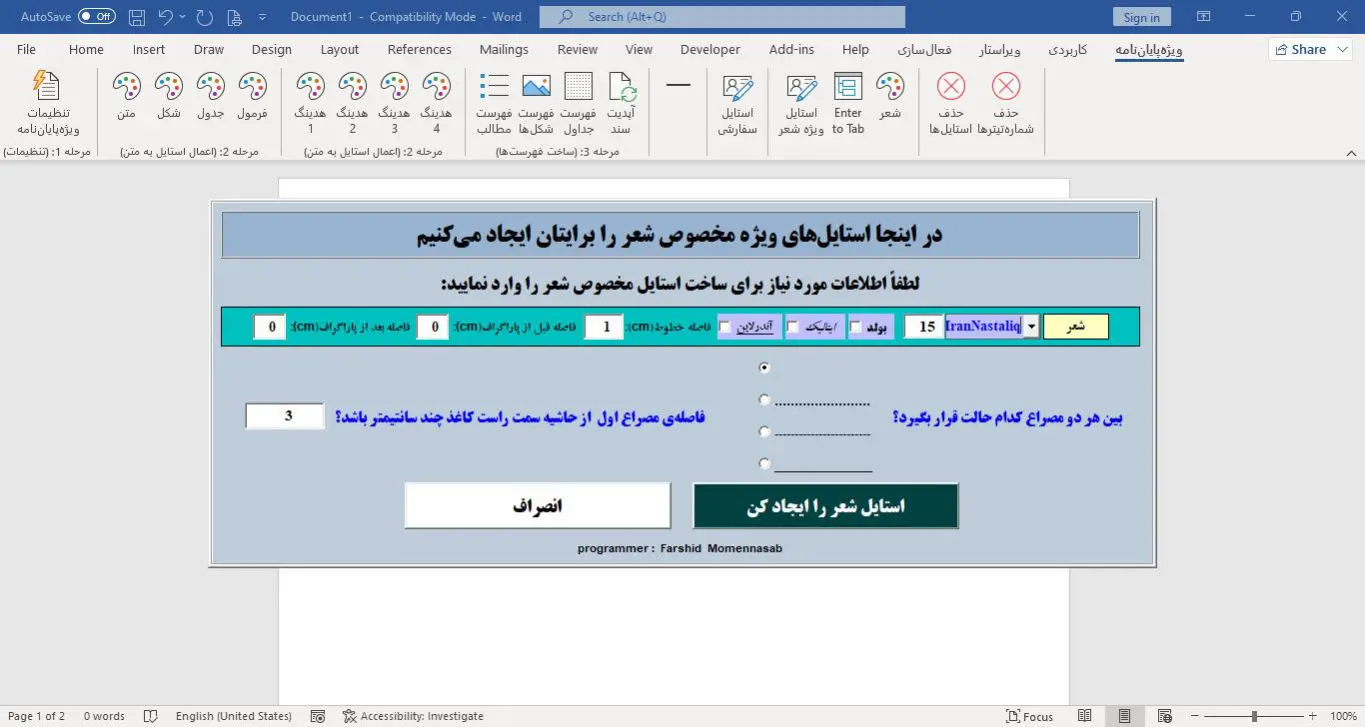The width and height of the screenshot is (1365, 727).
Task: Open the IranNastaliq font dropdown
Action: [1032, 326]
